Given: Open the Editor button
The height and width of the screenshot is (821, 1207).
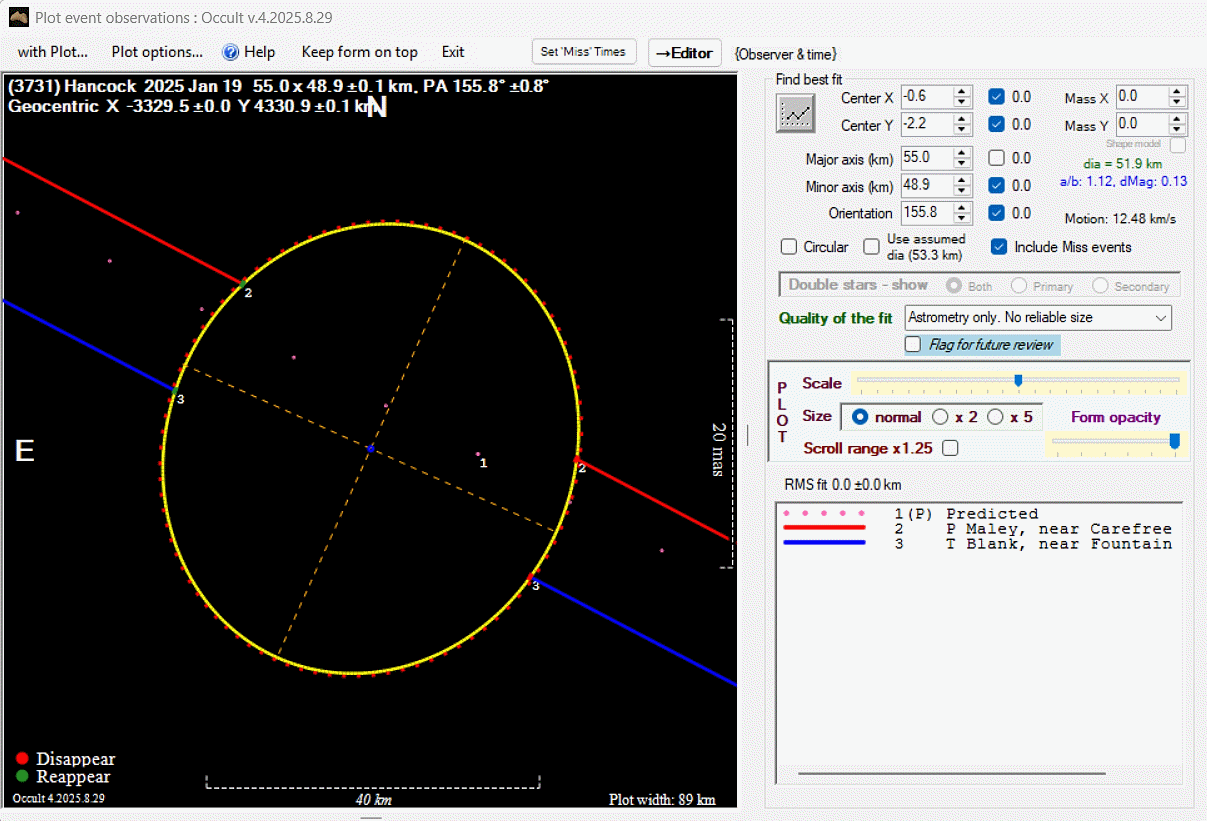Looking at the screenshot, I should coord(685,53).
